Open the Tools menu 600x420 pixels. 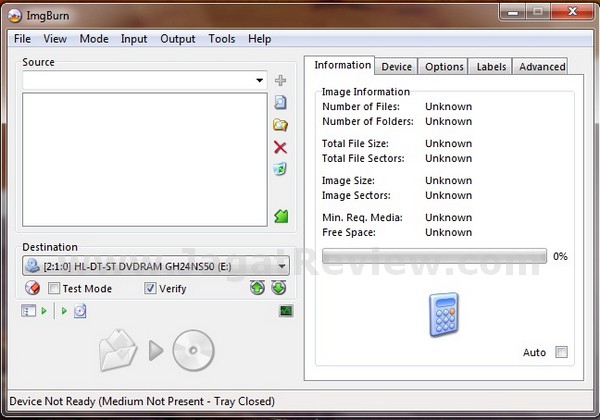[x=221, y=39]
